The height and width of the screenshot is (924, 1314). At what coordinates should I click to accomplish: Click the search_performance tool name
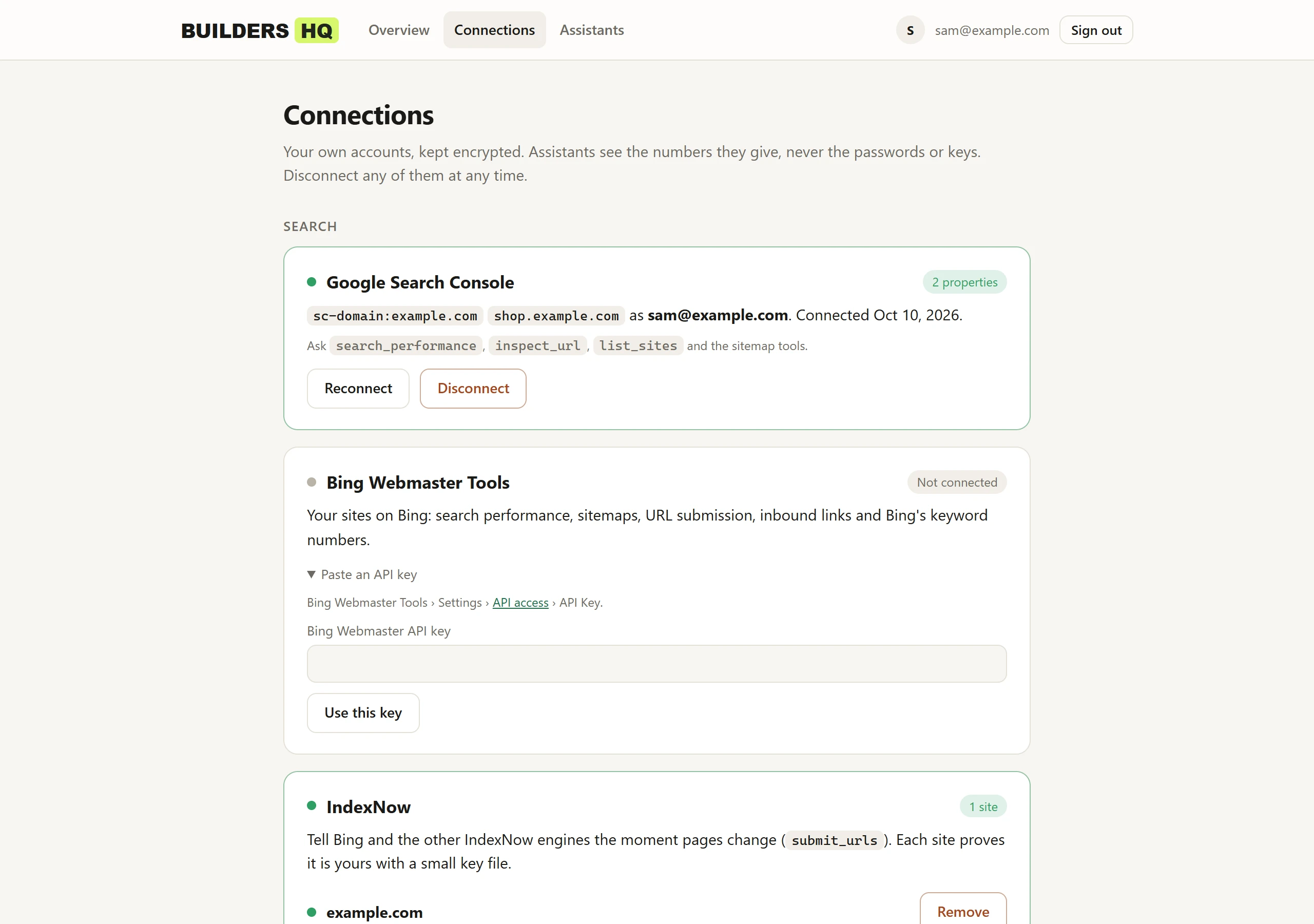(406, 346)
